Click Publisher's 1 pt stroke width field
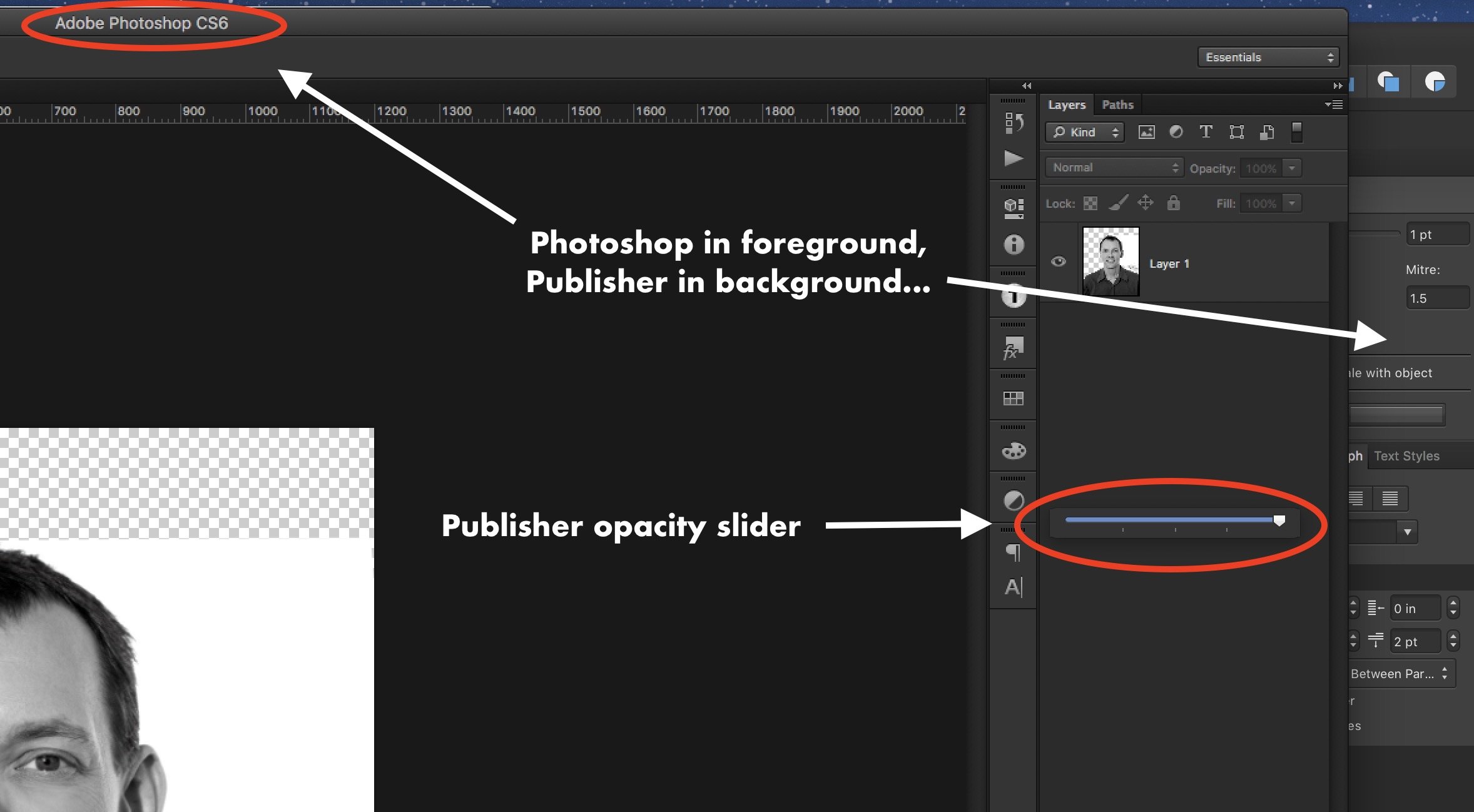 [x=1437, y=235]
